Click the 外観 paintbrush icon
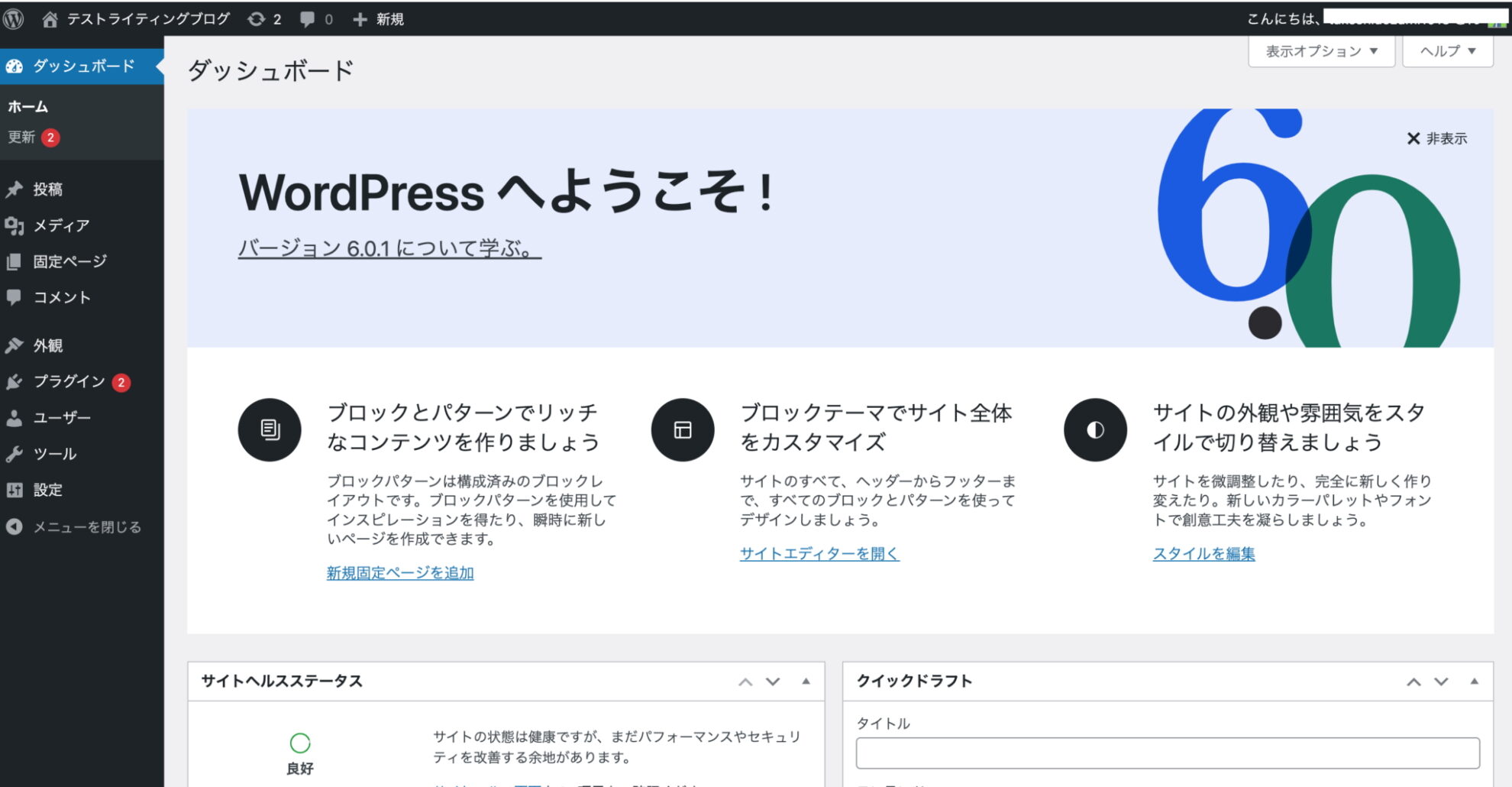Screen dimensions: 1512x787 [x=14, y=345]
